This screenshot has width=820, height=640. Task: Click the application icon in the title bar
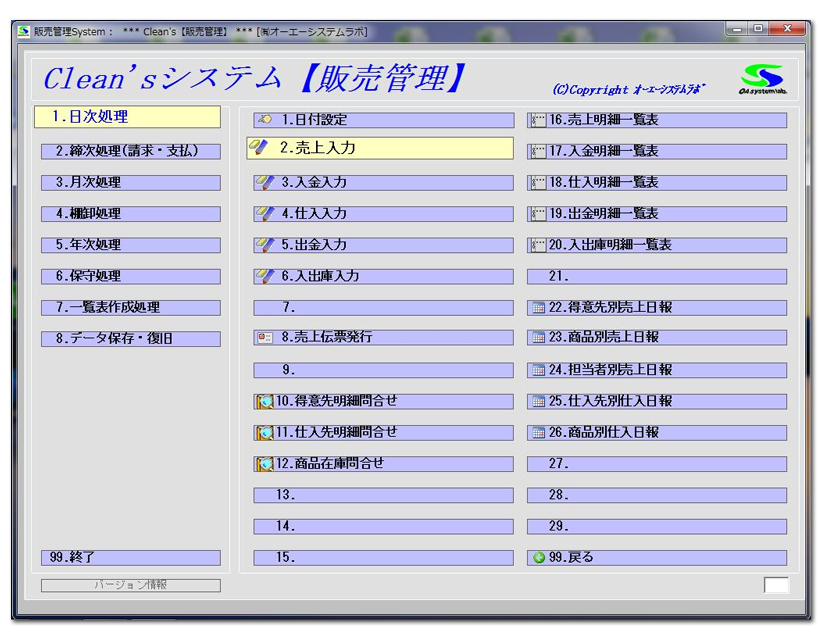(24, 31)
